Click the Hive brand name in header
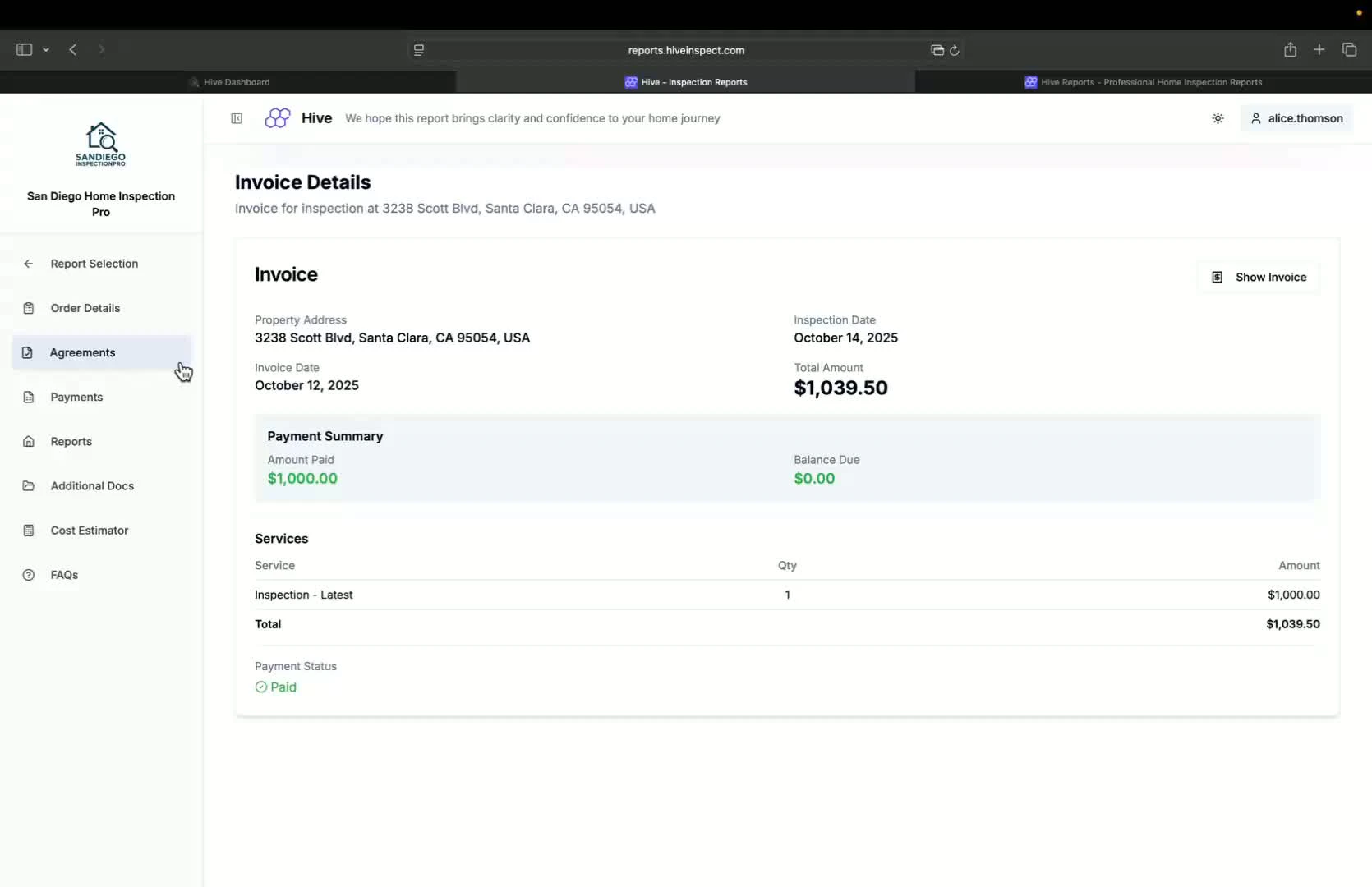Viewport: 1372px width, 887px height. (x=316, y=118)
